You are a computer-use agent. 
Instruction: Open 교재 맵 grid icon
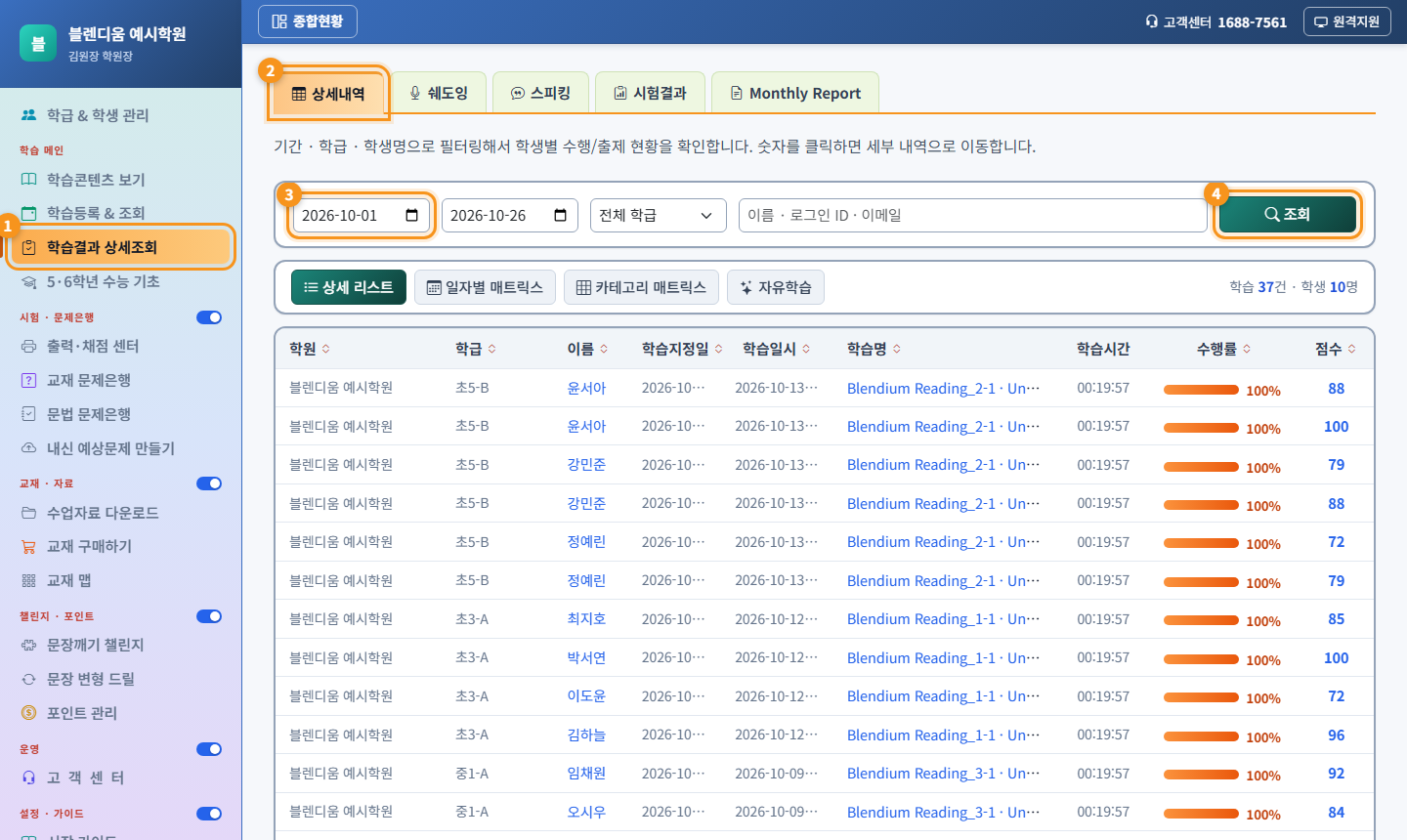pos(29,580)
